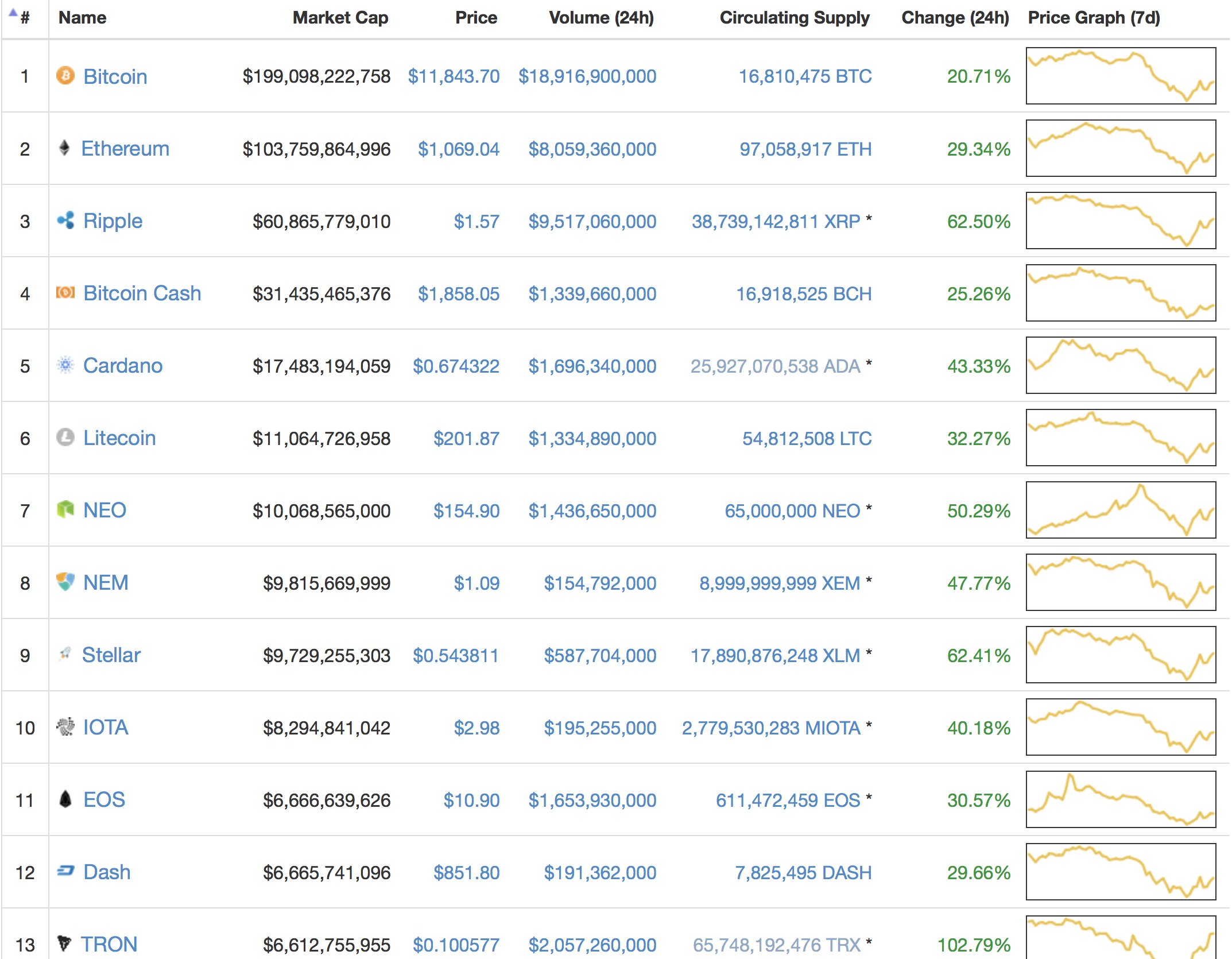Open the NEM name link
This screenshot has width=1232, height=959.
click(106, 583)
